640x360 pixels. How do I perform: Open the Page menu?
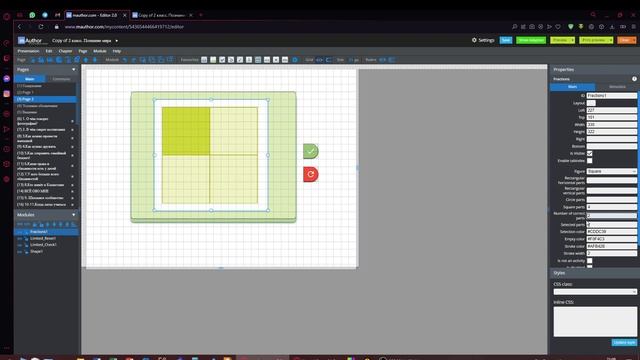coord(83,51)
